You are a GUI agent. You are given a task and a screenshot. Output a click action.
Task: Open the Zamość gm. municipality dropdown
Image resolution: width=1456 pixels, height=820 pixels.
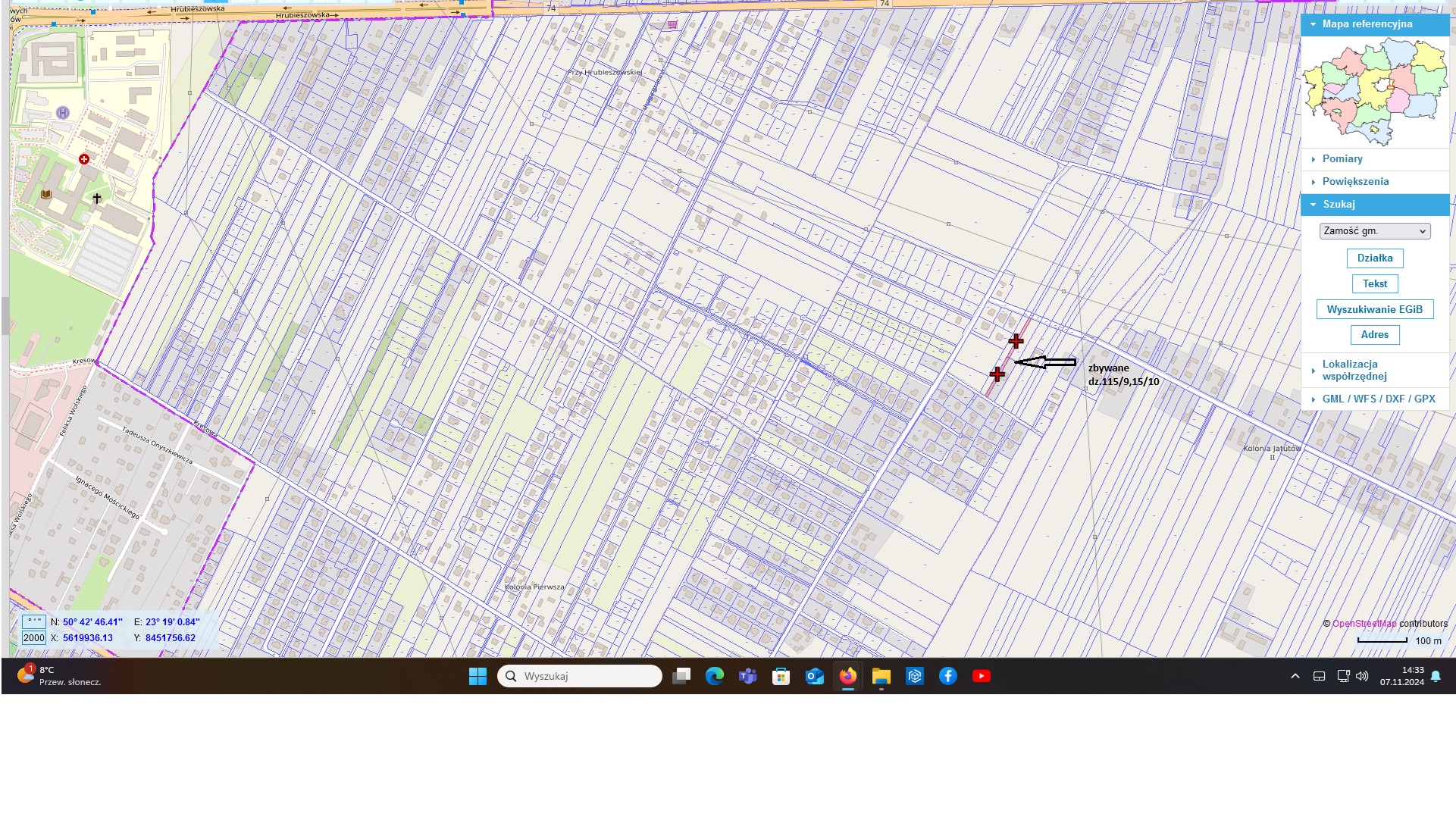point(1374,231)
